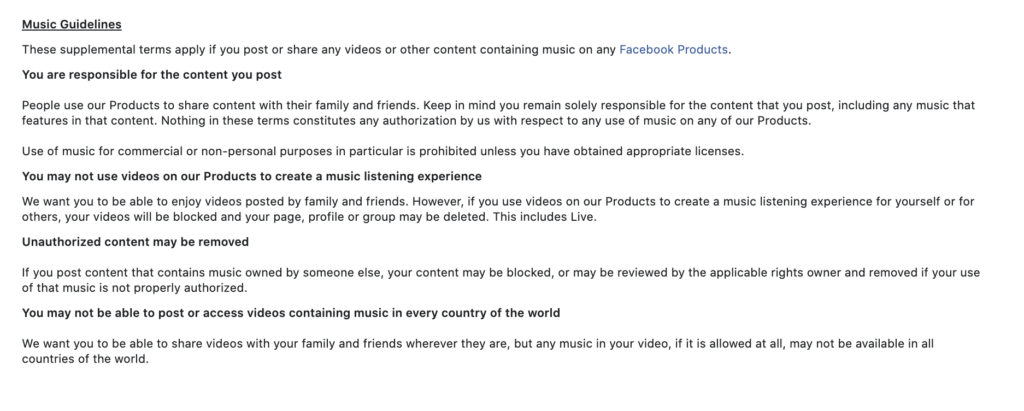Click the Facebook Products link
Image resolution: width=1024 pixels, height=411 pixels.
click(674, 49)
